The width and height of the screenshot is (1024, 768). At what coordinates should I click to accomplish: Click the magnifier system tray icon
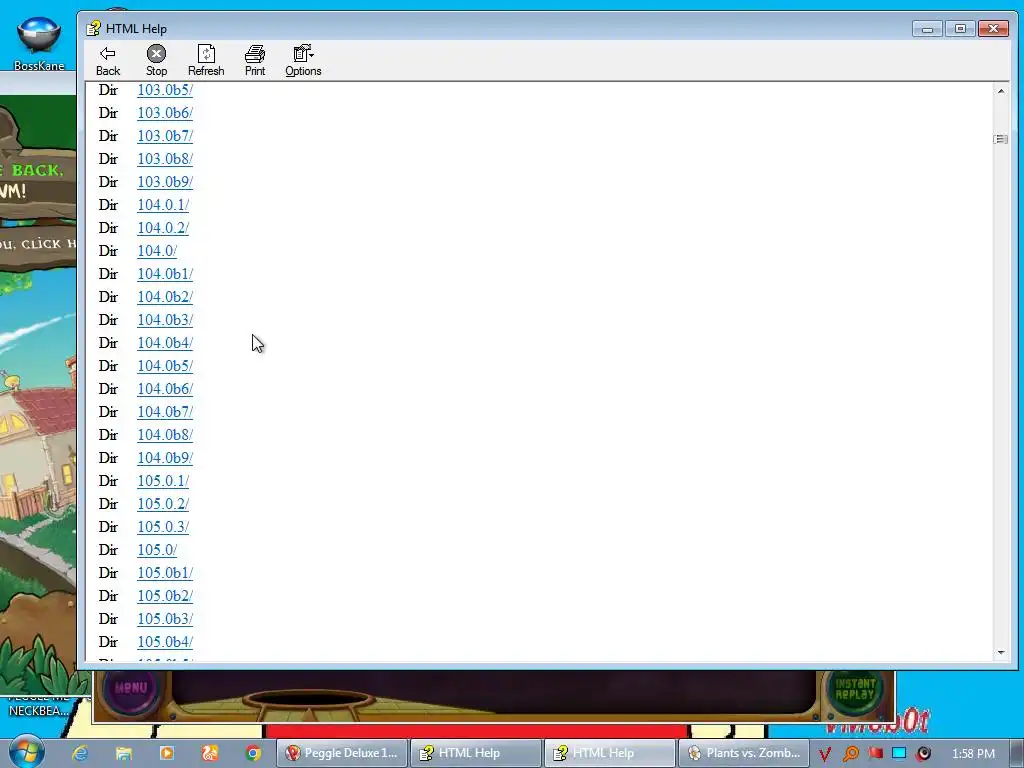(x=850, y=754)
